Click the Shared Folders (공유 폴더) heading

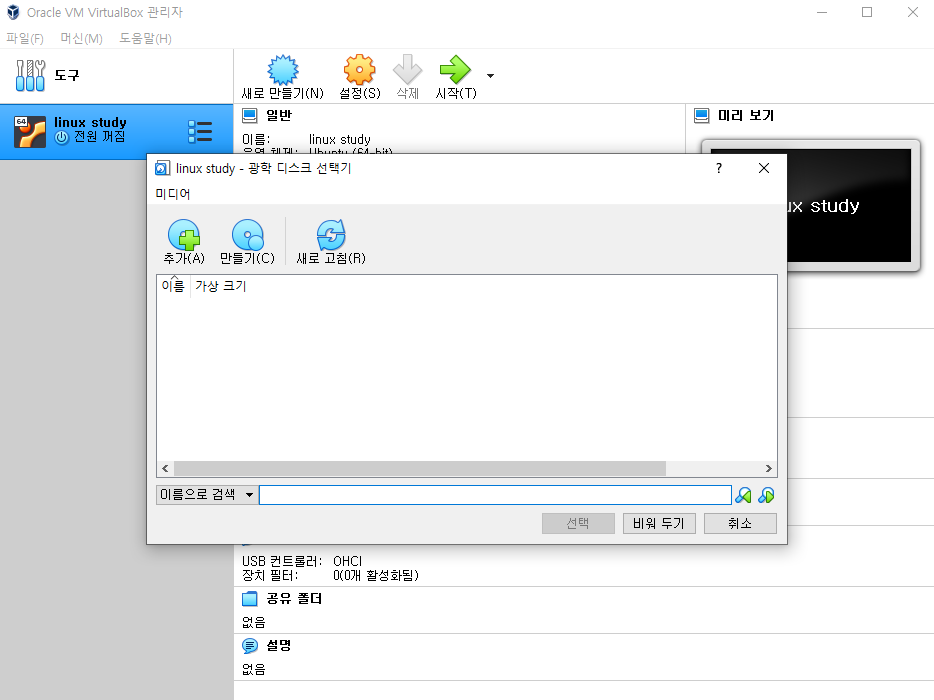(x=294, y=598)
